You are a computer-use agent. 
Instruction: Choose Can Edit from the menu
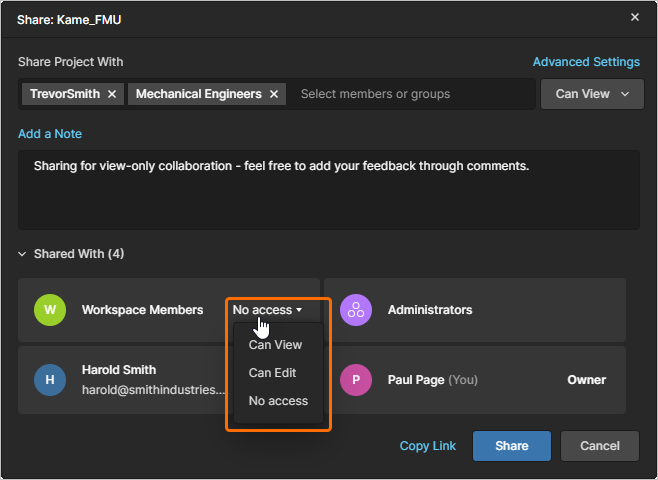pyautogui.click(x=272, y=373)
